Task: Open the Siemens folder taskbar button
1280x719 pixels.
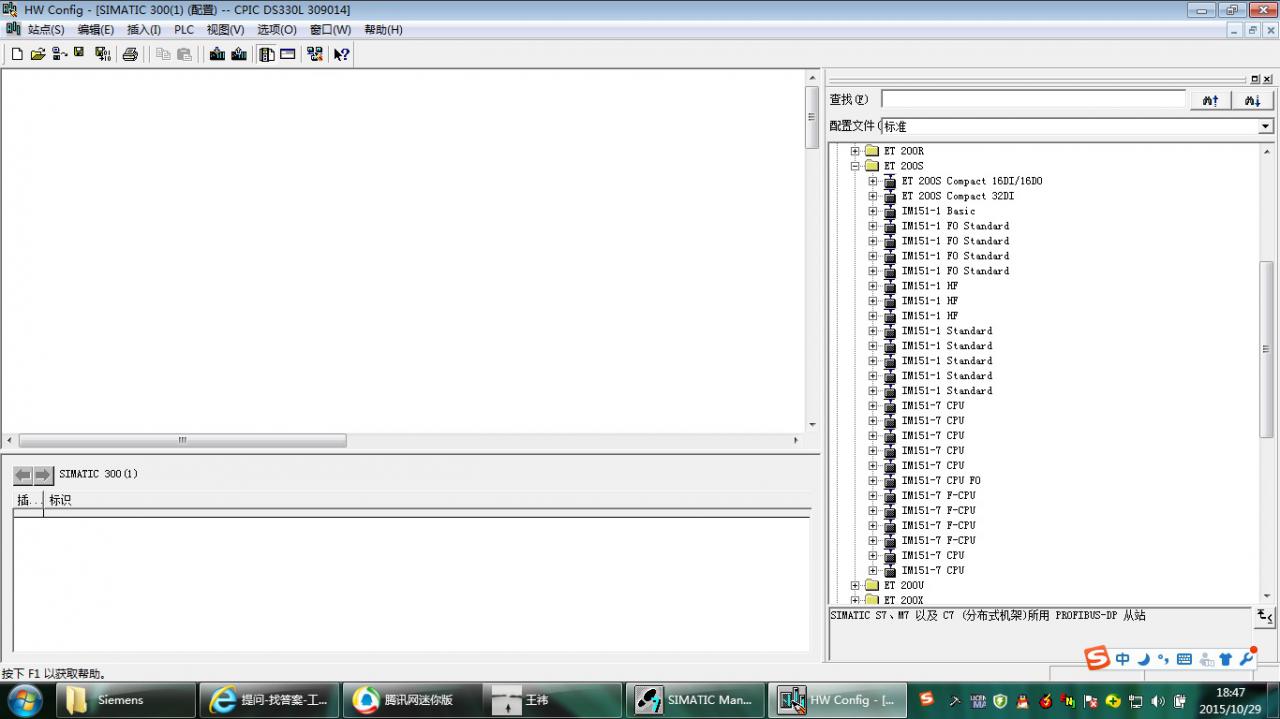Action: point(127,700)
